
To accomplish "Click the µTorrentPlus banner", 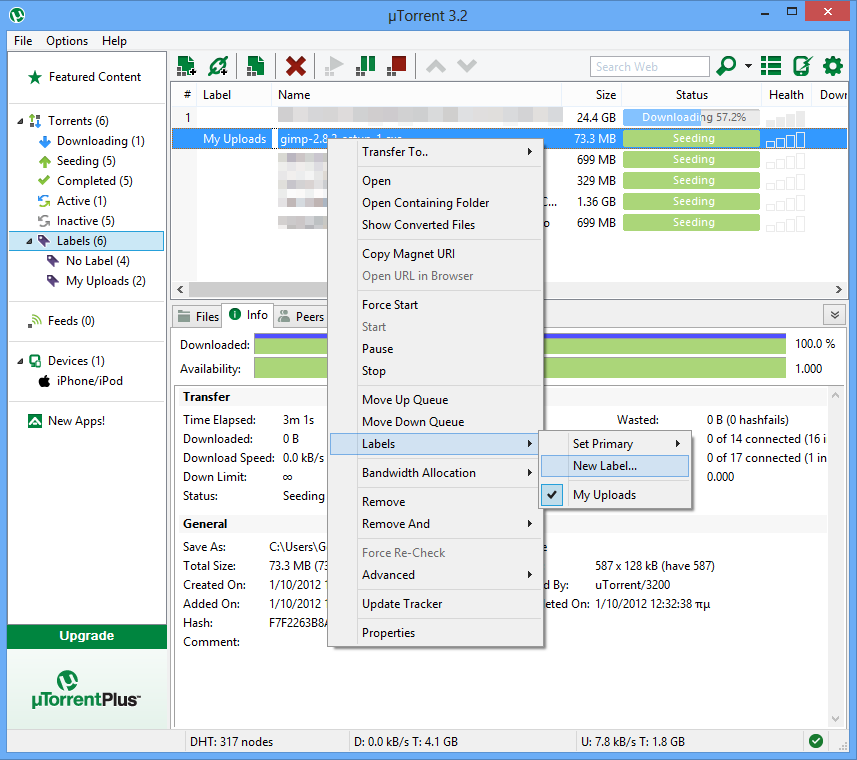I will [x=87, y=689].
